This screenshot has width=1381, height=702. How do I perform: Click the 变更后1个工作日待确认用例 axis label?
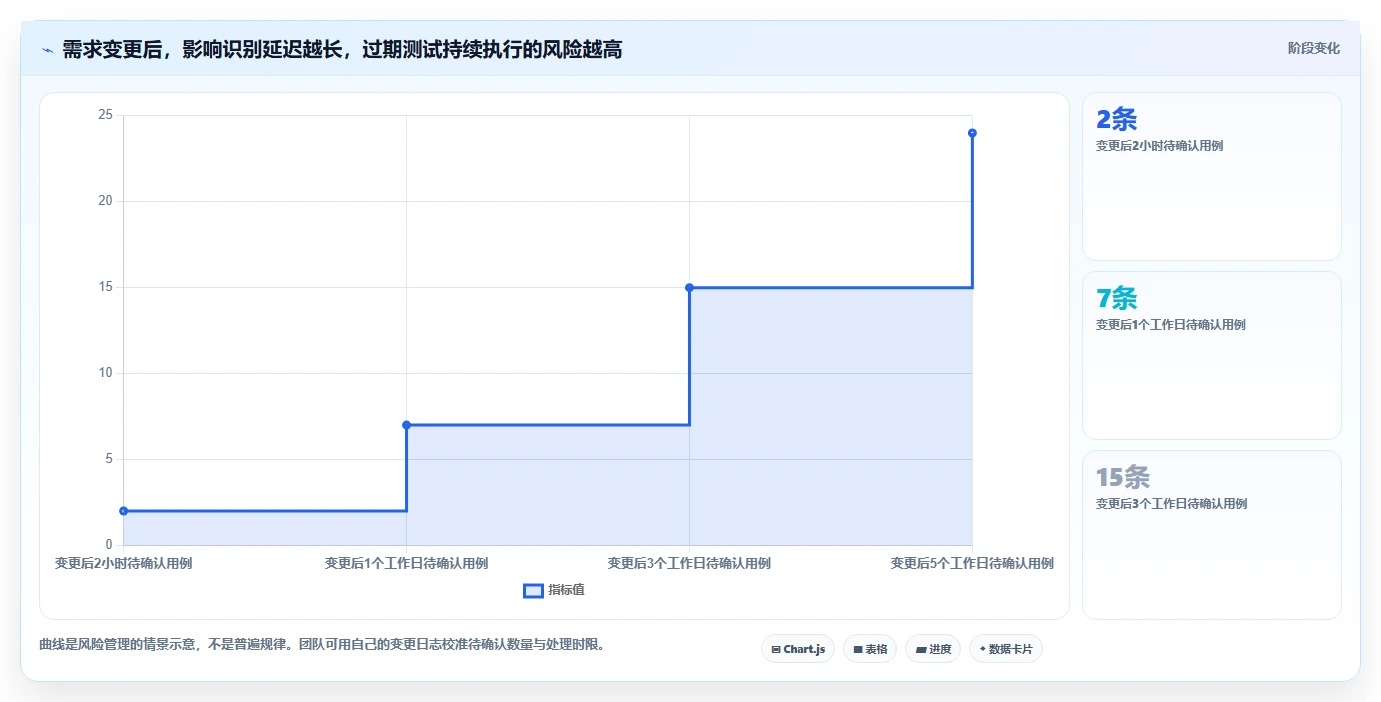(x=407, y=564)
